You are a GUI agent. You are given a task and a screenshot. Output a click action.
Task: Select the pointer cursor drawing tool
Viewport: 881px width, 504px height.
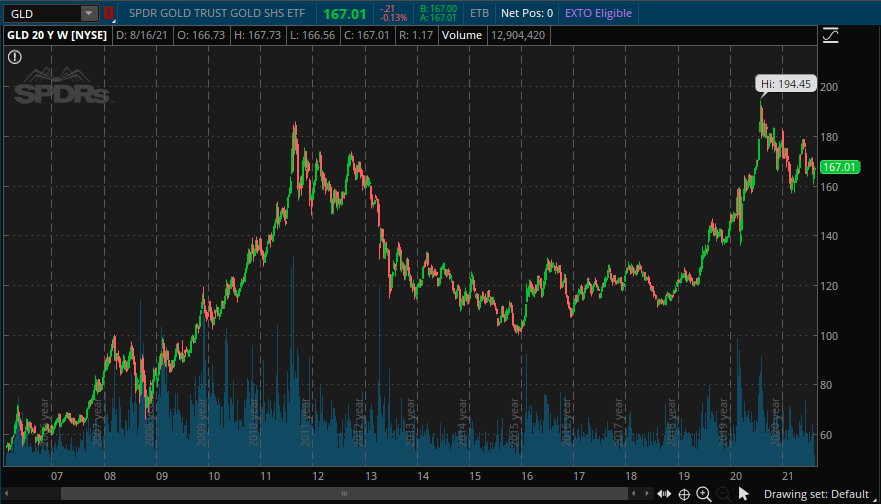pos(743,494)
